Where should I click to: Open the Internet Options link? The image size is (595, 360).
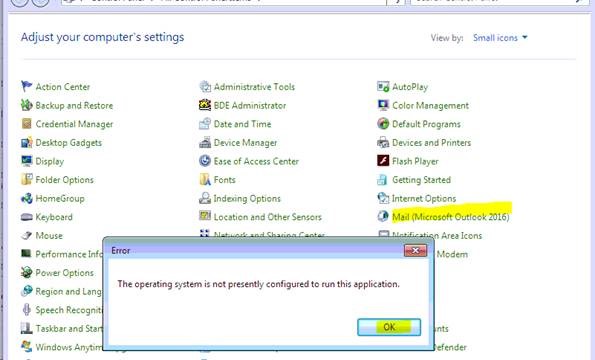(x=424, y=198)
